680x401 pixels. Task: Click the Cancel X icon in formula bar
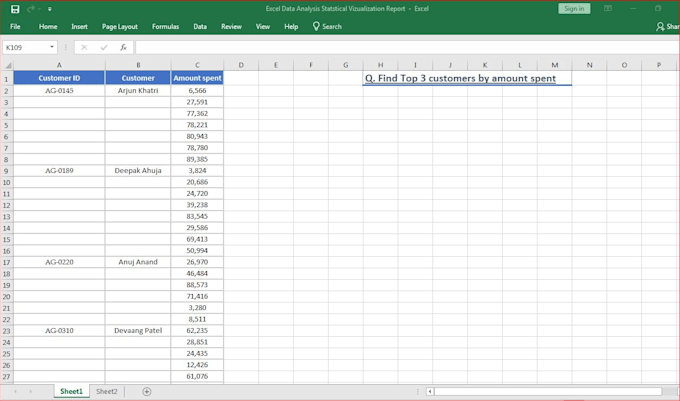click(84, 47)
